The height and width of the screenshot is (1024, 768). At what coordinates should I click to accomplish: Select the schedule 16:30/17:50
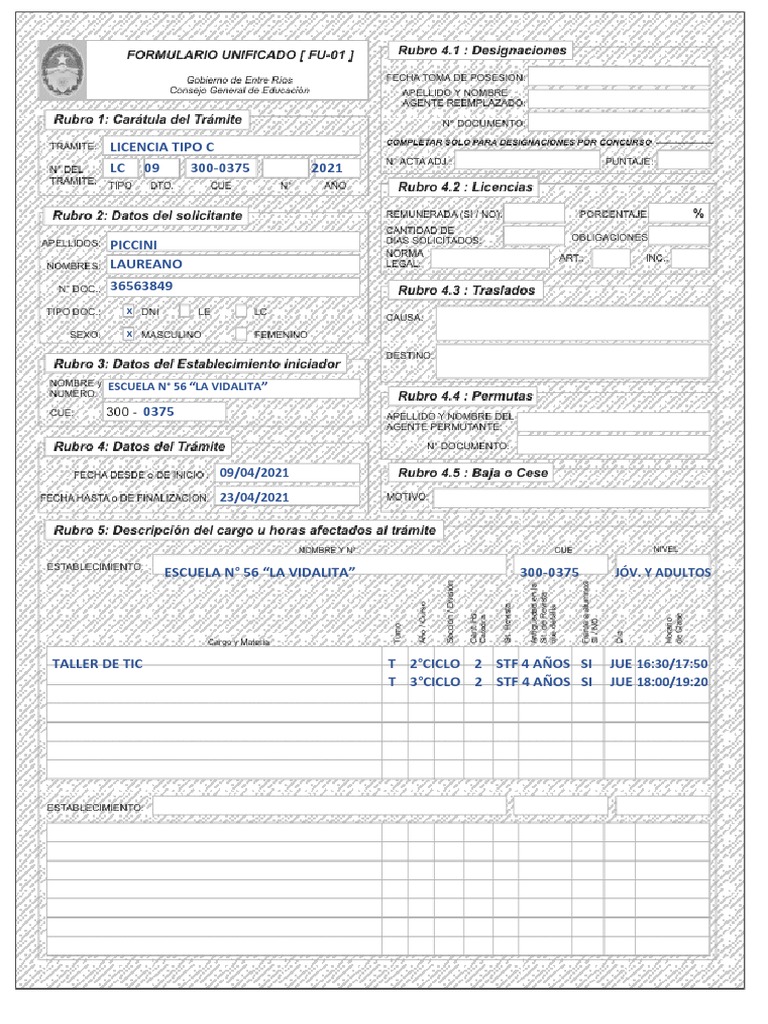pyautogui.click(x=672, y=664)
